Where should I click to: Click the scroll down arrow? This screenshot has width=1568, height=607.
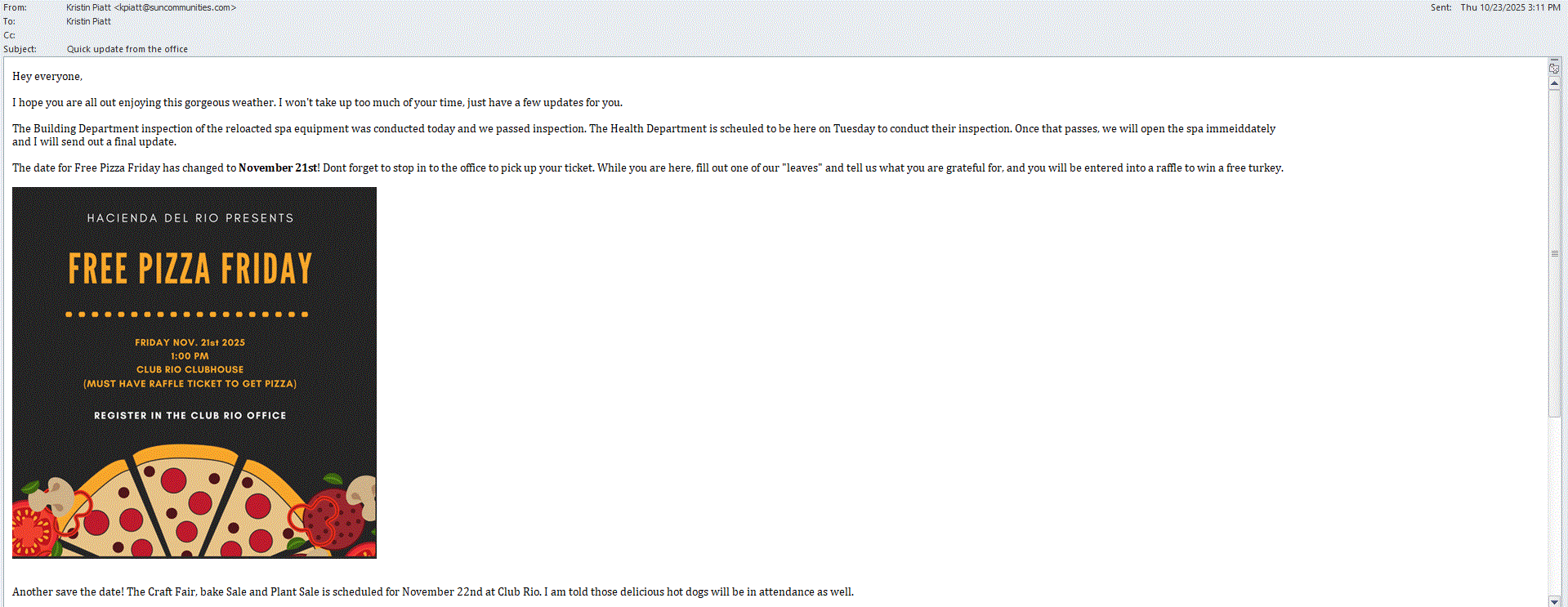click(1554, 601)
